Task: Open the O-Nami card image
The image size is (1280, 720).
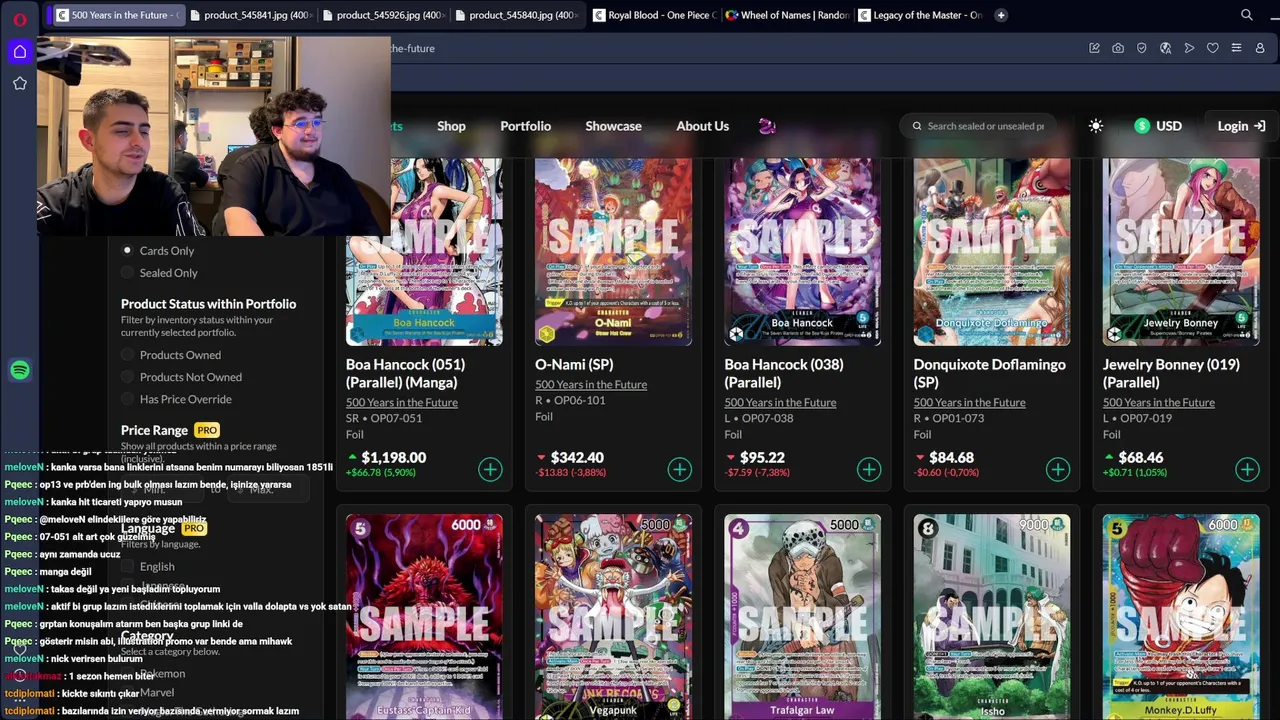Action: coord(613,250)
